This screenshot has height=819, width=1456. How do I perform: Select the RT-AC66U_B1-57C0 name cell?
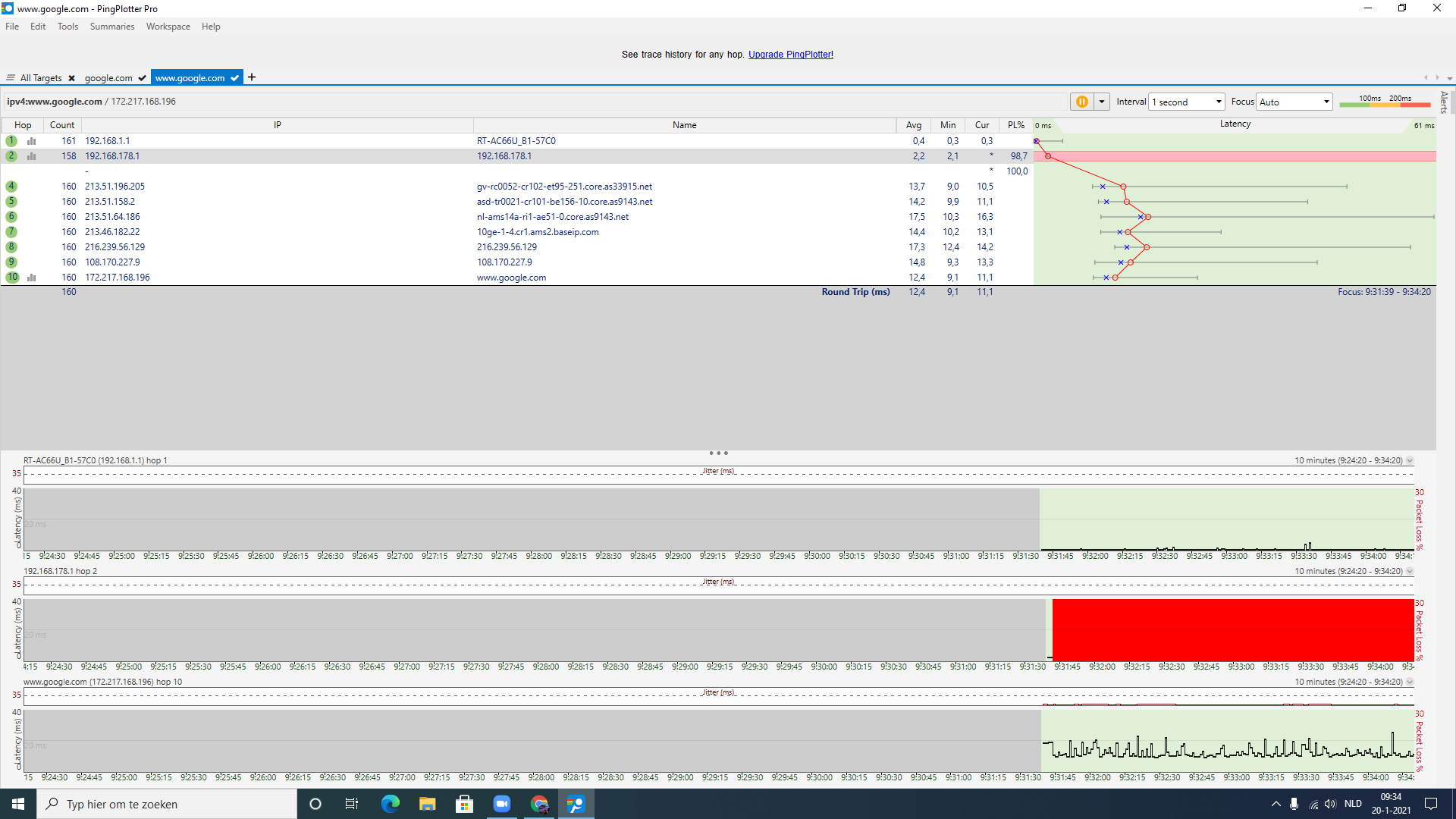516,141
